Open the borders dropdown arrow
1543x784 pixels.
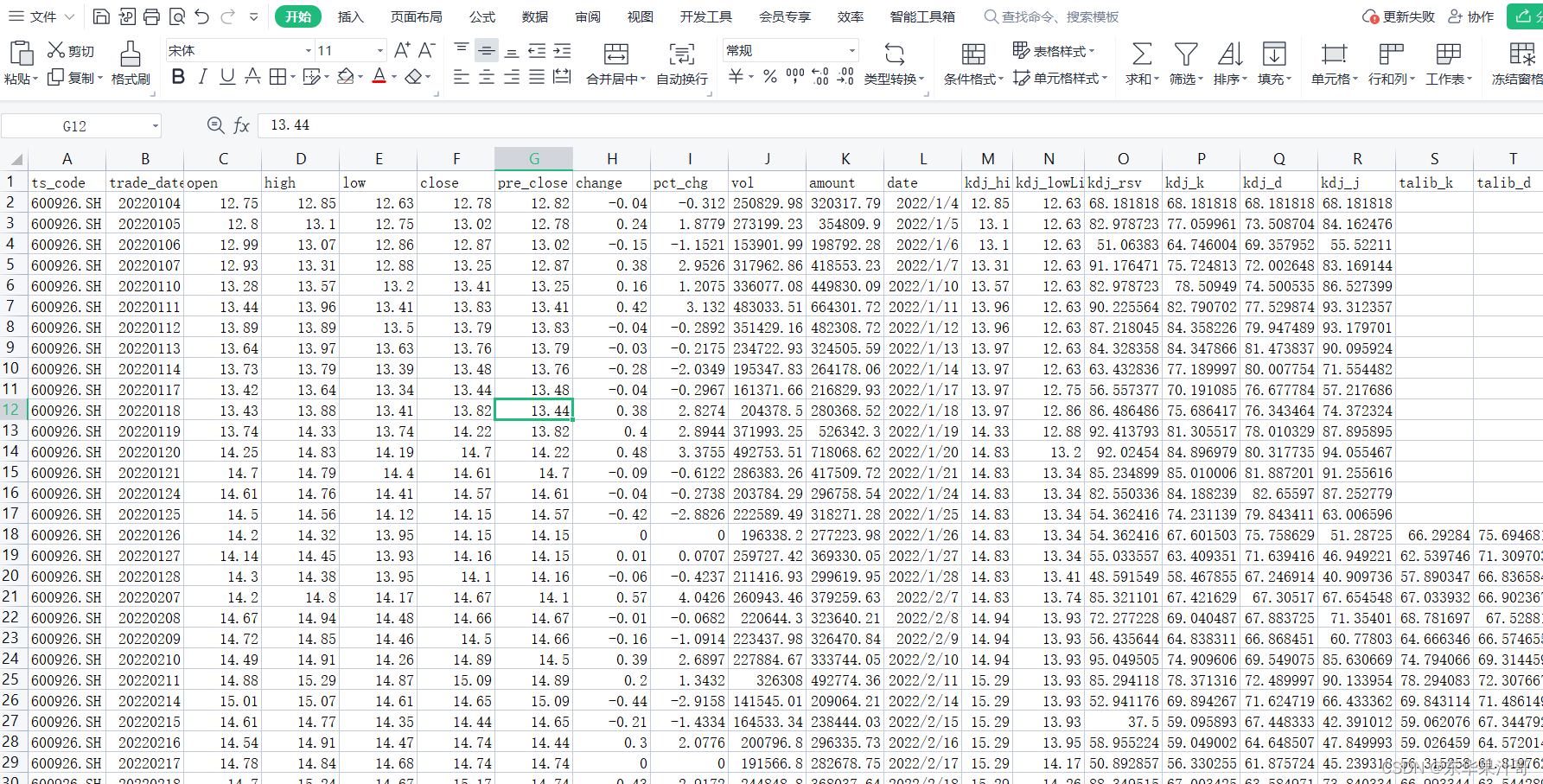point(293,78)
